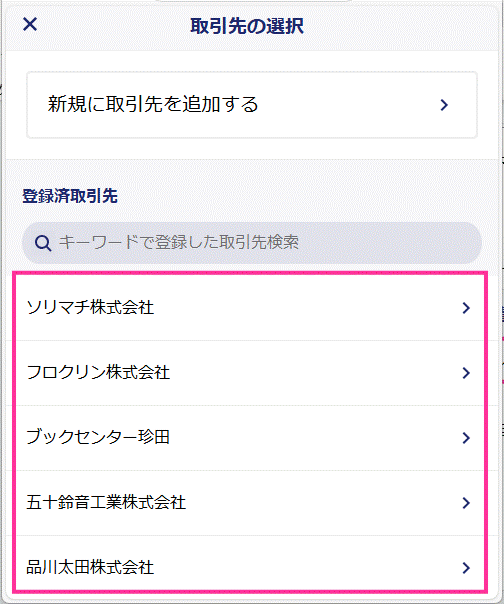Viewport: 504px width, 604px height.
Task: Select フロクリン株式会社 from the list
Action: pyautogui.click(x=98, y=373)
